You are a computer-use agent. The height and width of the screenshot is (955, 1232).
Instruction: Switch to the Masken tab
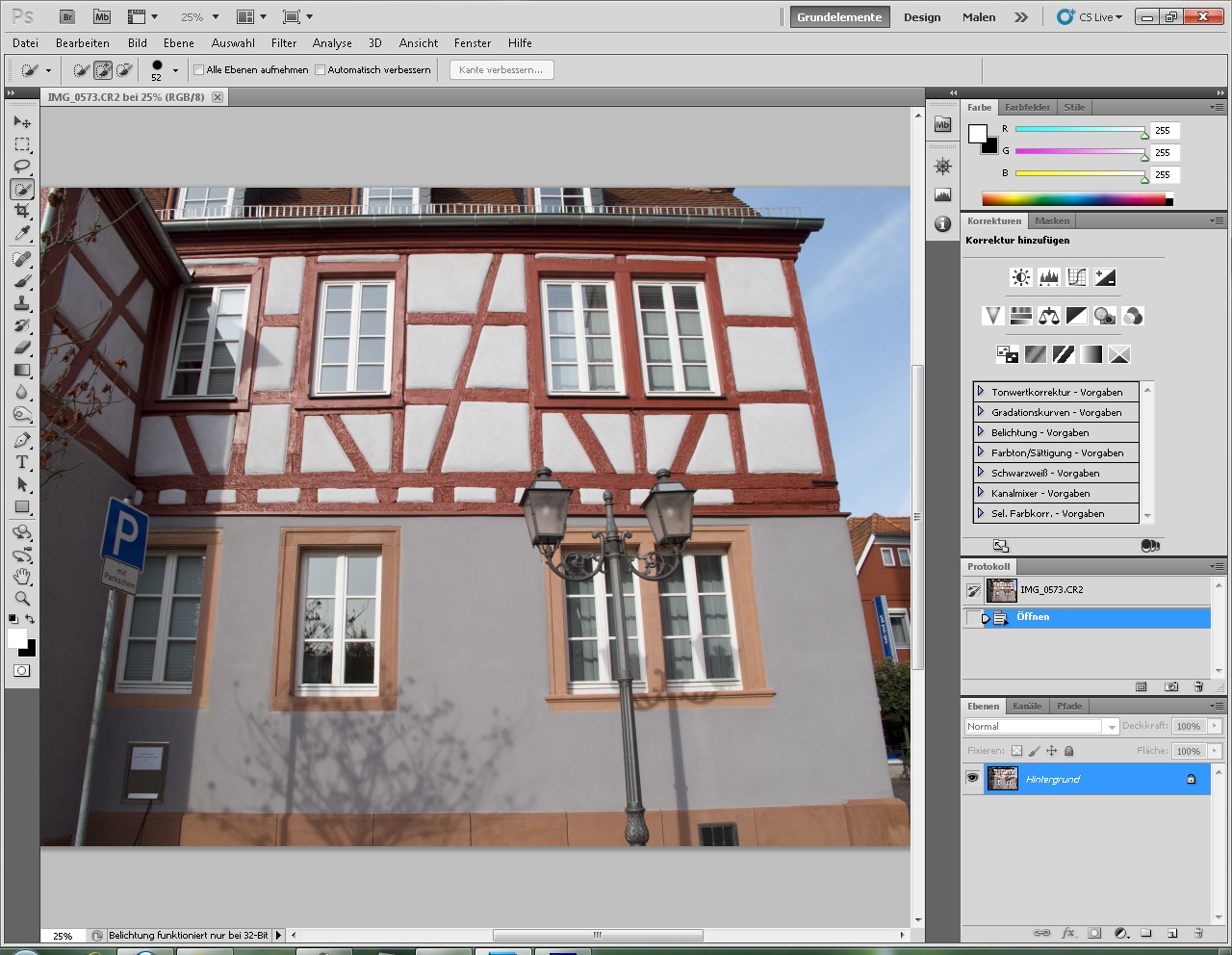click(x=1052, y=220)
